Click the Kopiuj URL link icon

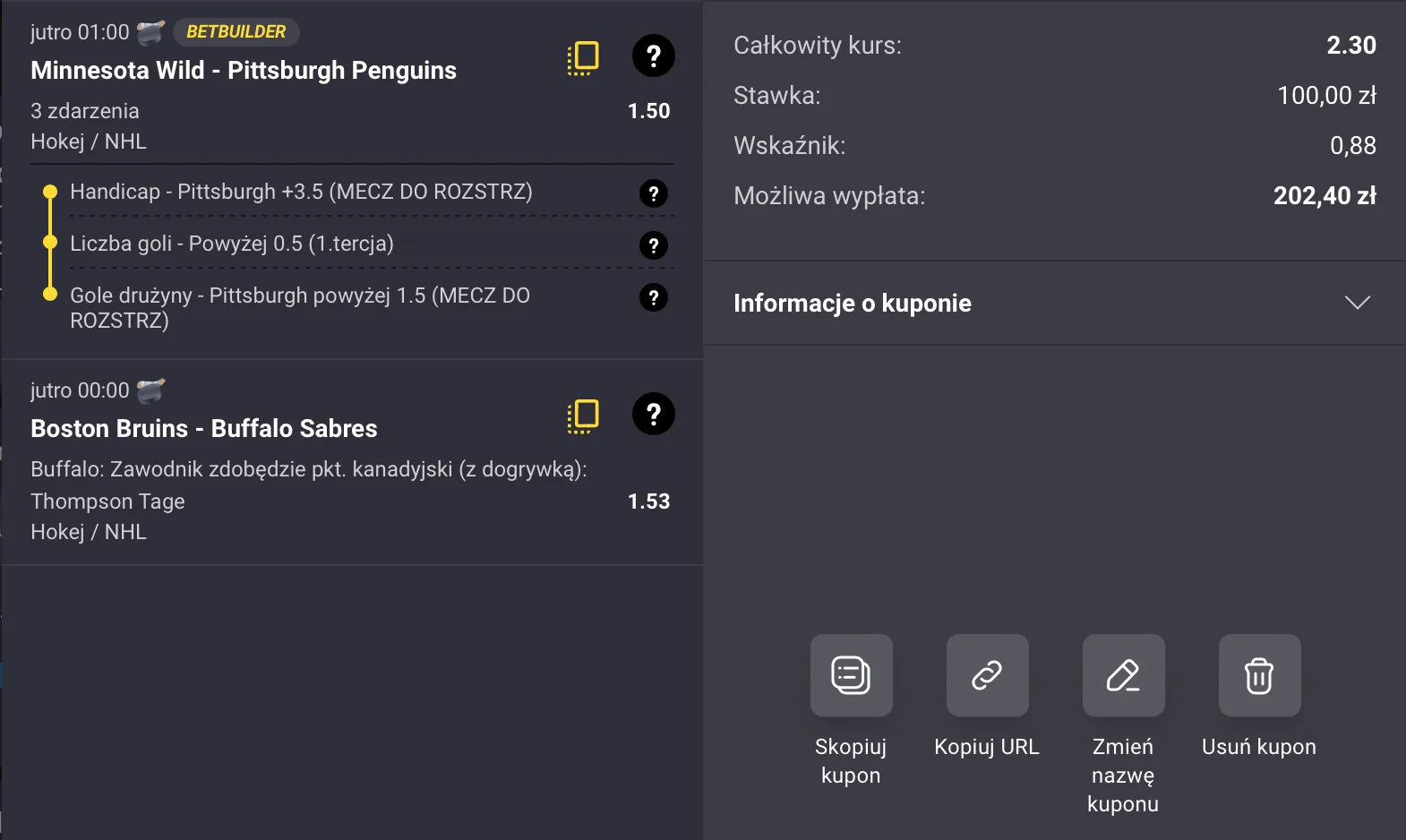987,676
